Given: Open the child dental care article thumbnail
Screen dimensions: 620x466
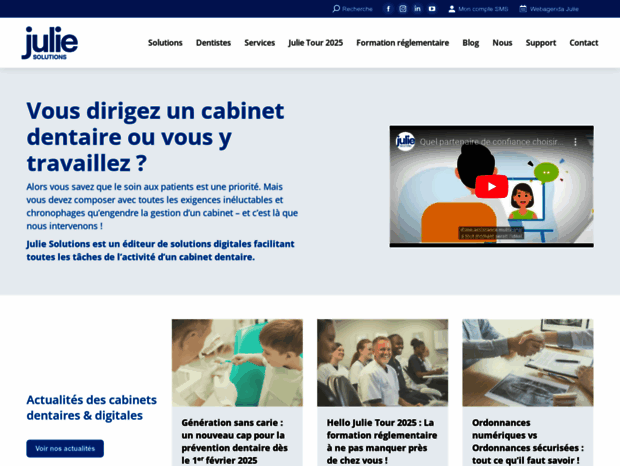Looking at the screenshot, I should (237, 363).
